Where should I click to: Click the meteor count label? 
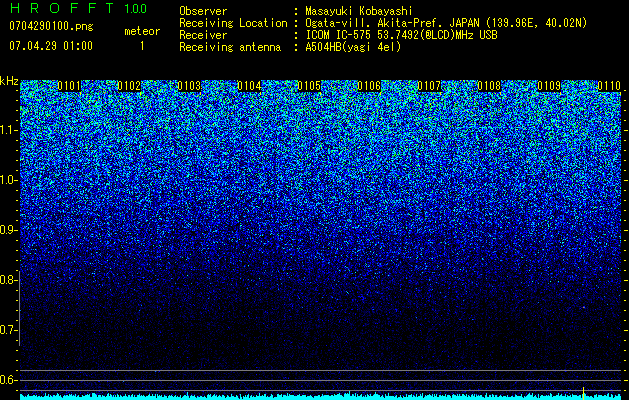coord(142,31)
